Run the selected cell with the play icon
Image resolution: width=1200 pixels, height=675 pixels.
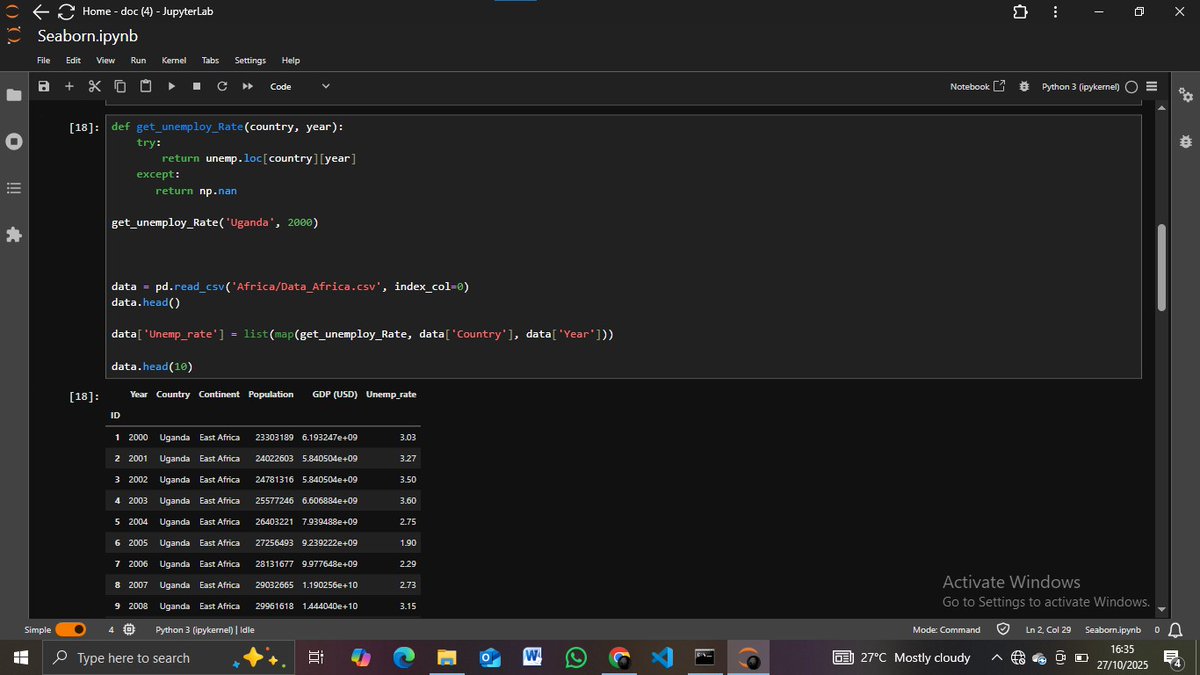(171, 86)
